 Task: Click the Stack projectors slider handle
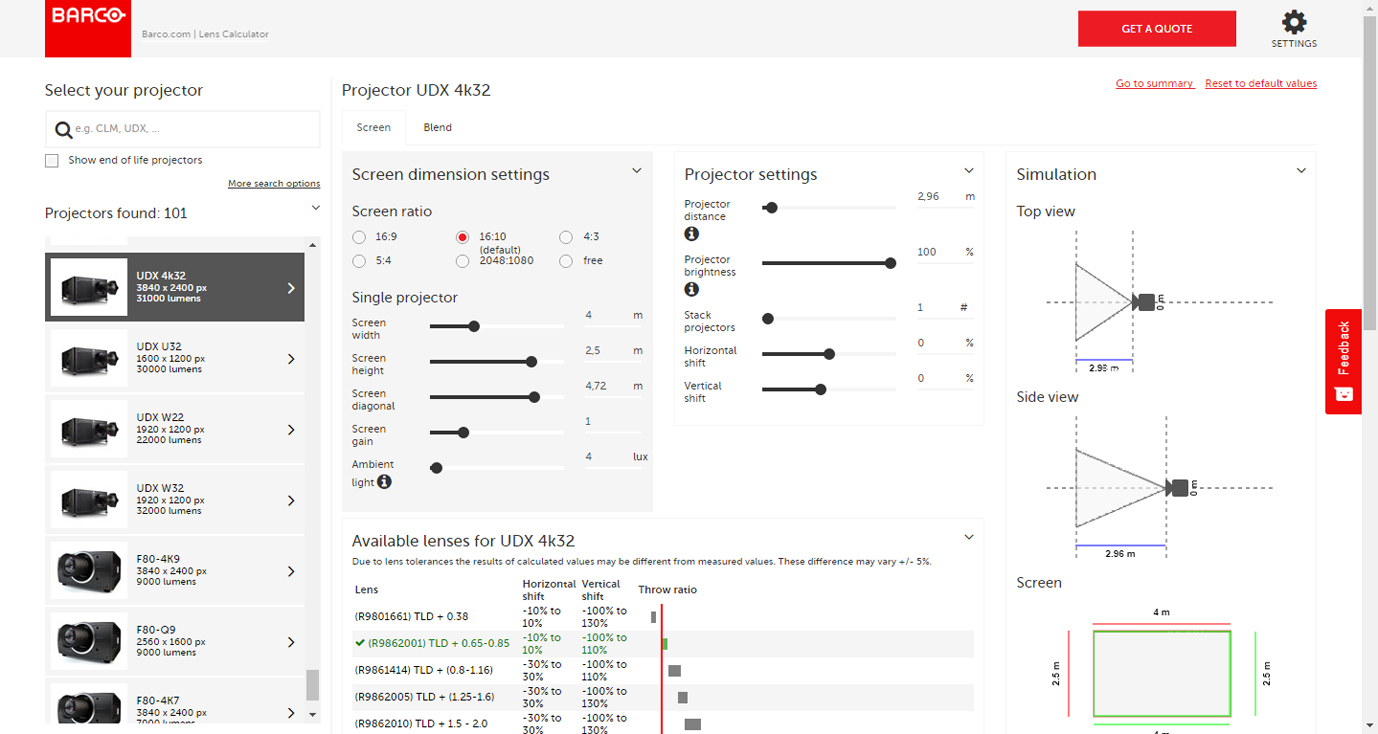pos(768,319)
